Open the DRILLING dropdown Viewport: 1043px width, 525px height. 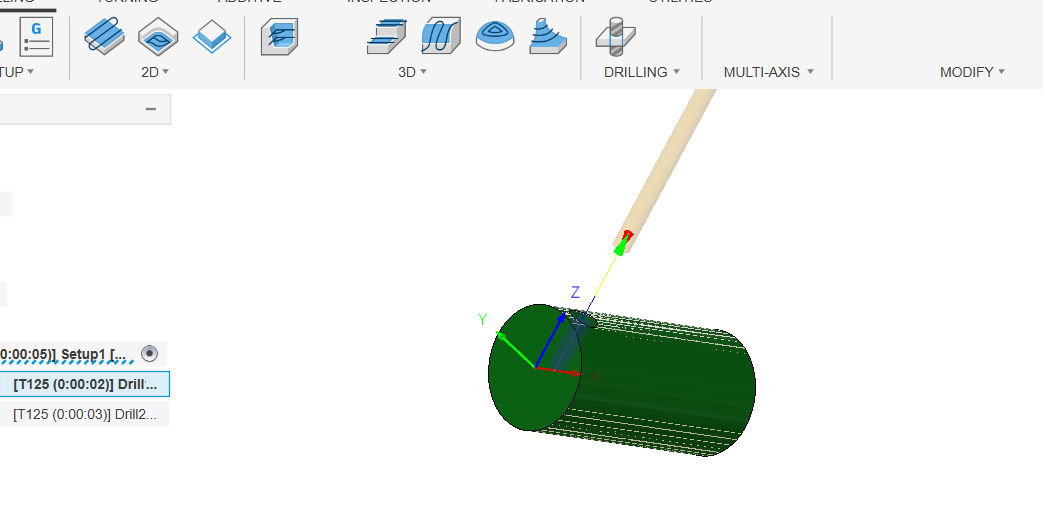click(x=642, y=72)
